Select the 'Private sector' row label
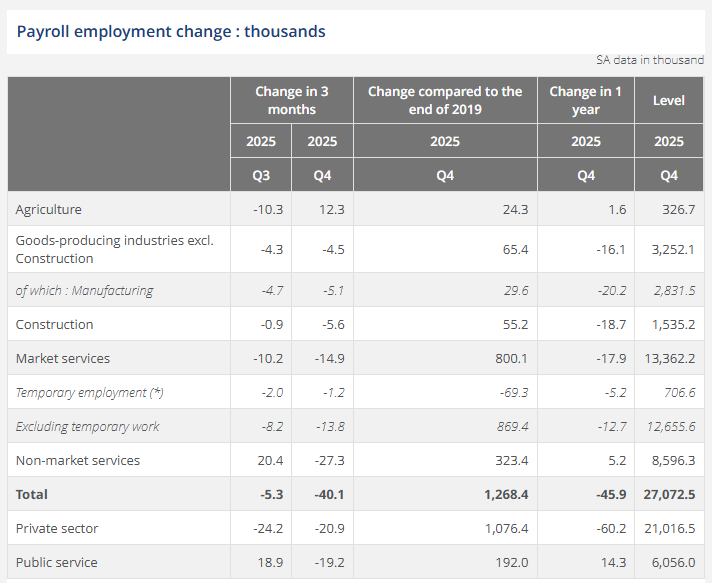The height and width of the screenshot is (583, 712). tap(57, 528)
